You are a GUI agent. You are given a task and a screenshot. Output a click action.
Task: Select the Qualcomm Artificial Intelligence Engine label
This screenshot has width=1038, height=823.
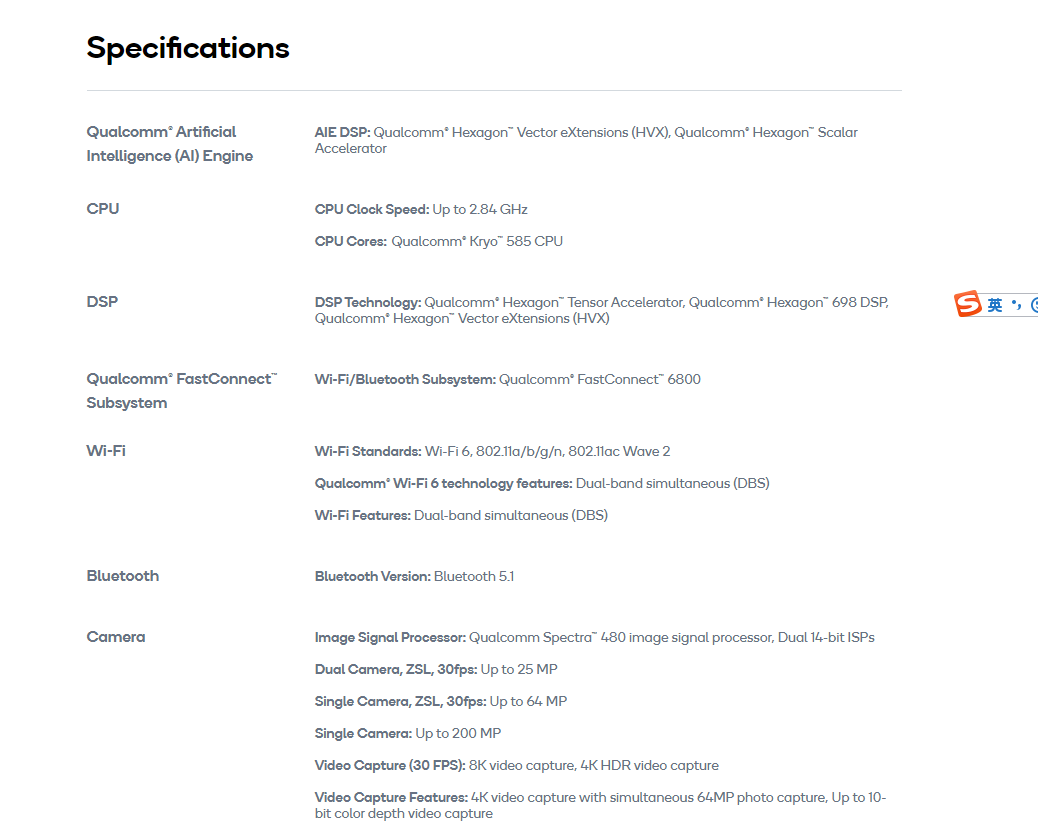[x=169, y=144]
